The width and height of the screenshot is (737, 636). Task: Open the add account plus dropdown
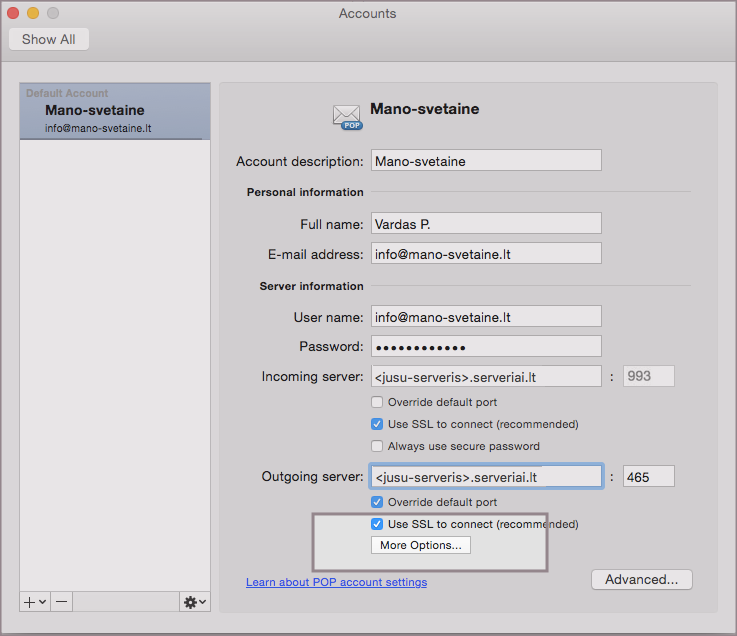coord(35,602)
